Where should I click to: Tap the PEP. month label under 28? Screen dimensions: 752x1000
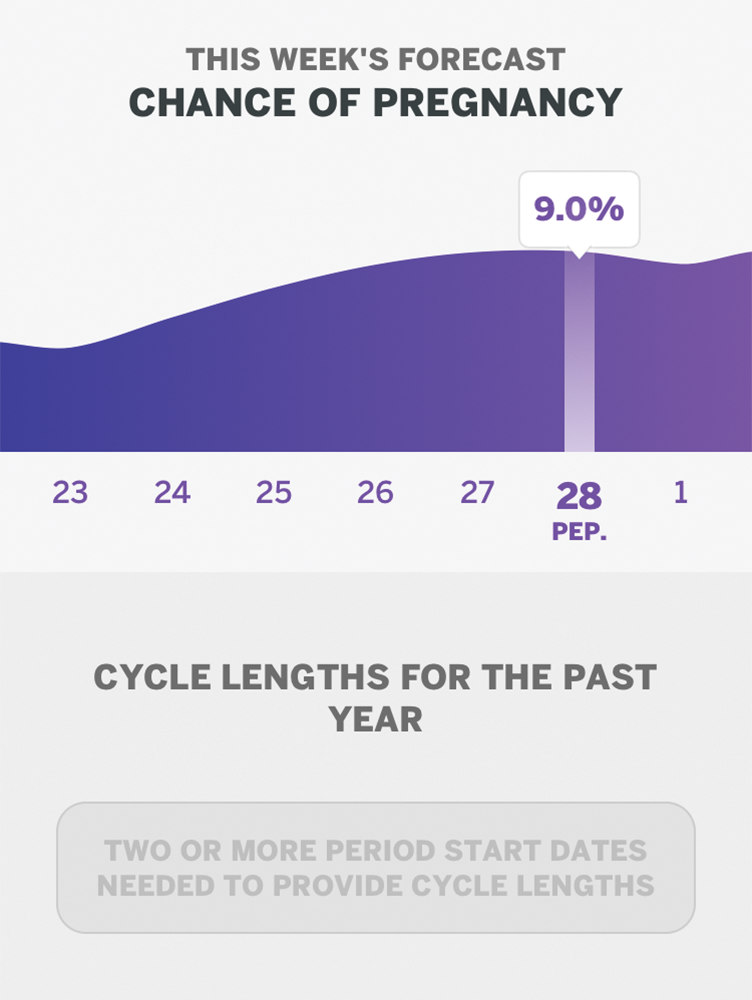579,532
